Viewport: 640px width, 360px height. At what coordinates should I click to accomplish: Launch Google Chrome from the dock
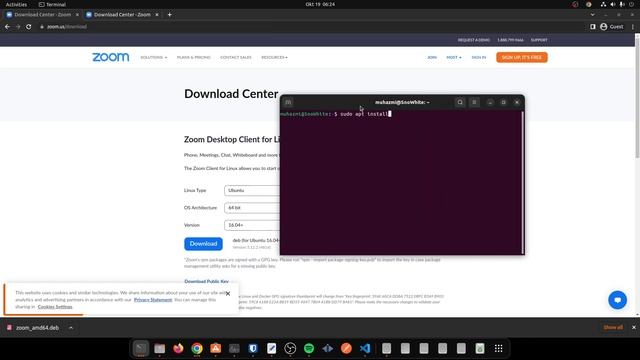197,348
